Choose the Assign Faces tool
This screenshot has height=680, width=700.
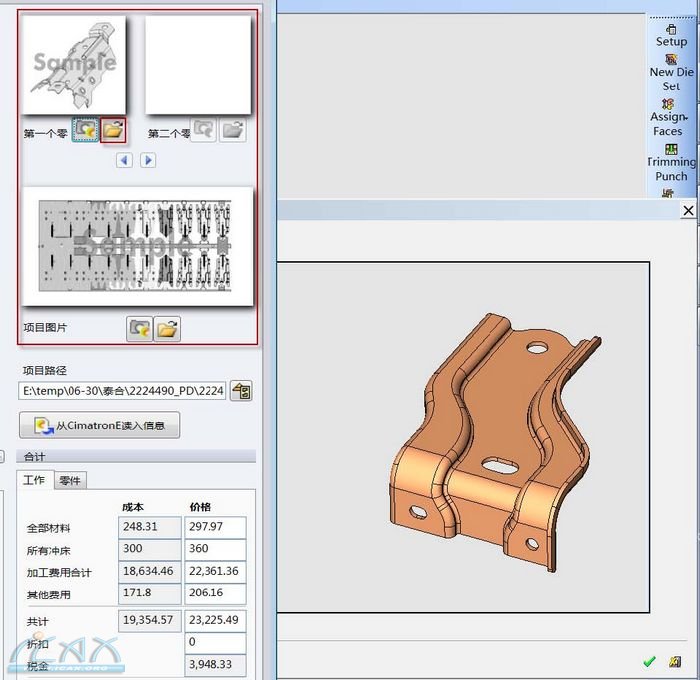[669, 117]
